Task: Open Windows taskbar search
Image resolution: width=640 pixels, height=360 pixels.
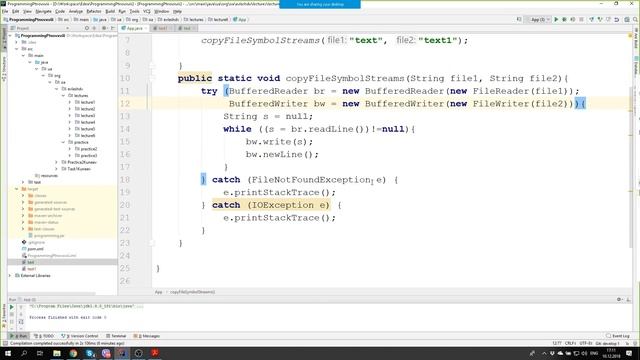Action: point(24,353)
